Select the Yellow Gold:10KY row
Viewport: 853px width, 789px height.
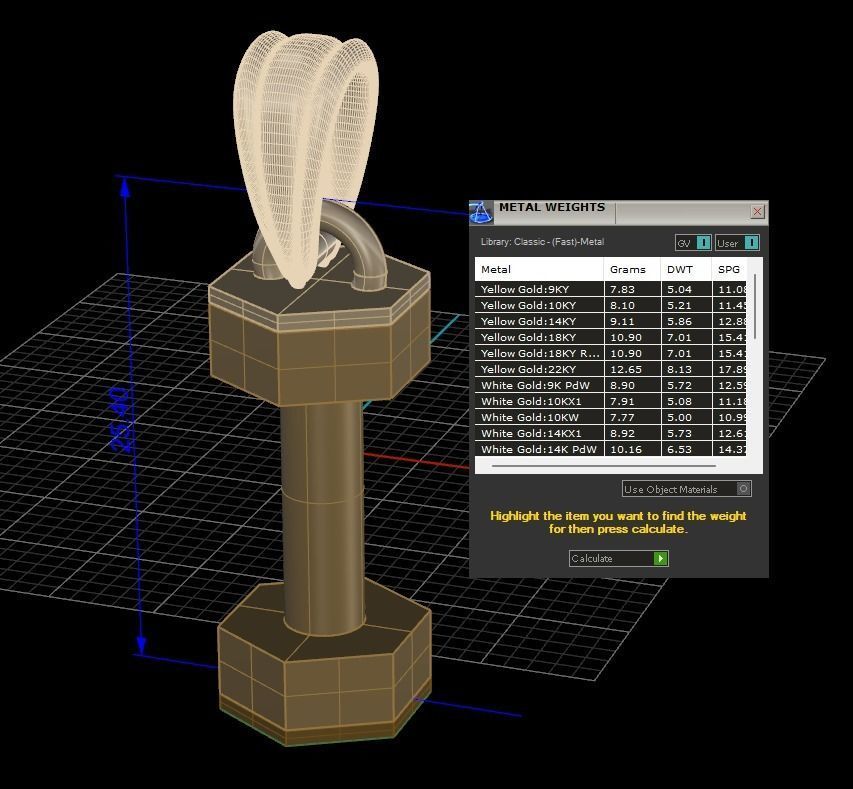click(x=610, y=305)
